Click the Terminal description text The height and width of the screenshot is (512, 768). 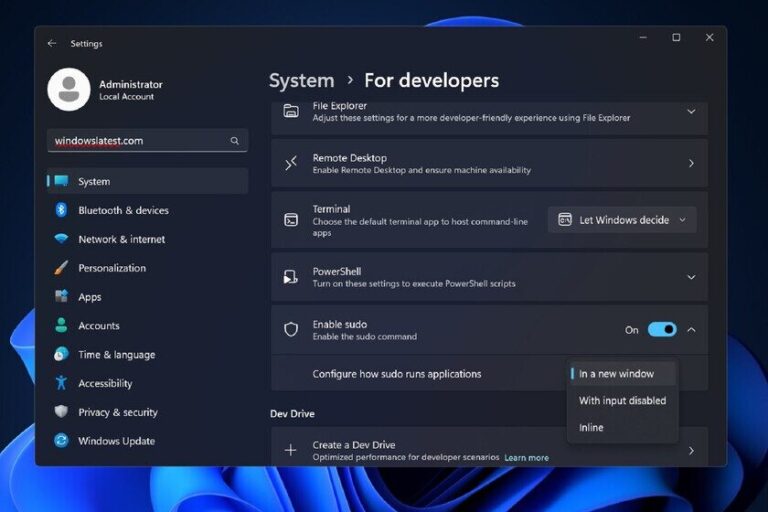[x=420, y=227]
